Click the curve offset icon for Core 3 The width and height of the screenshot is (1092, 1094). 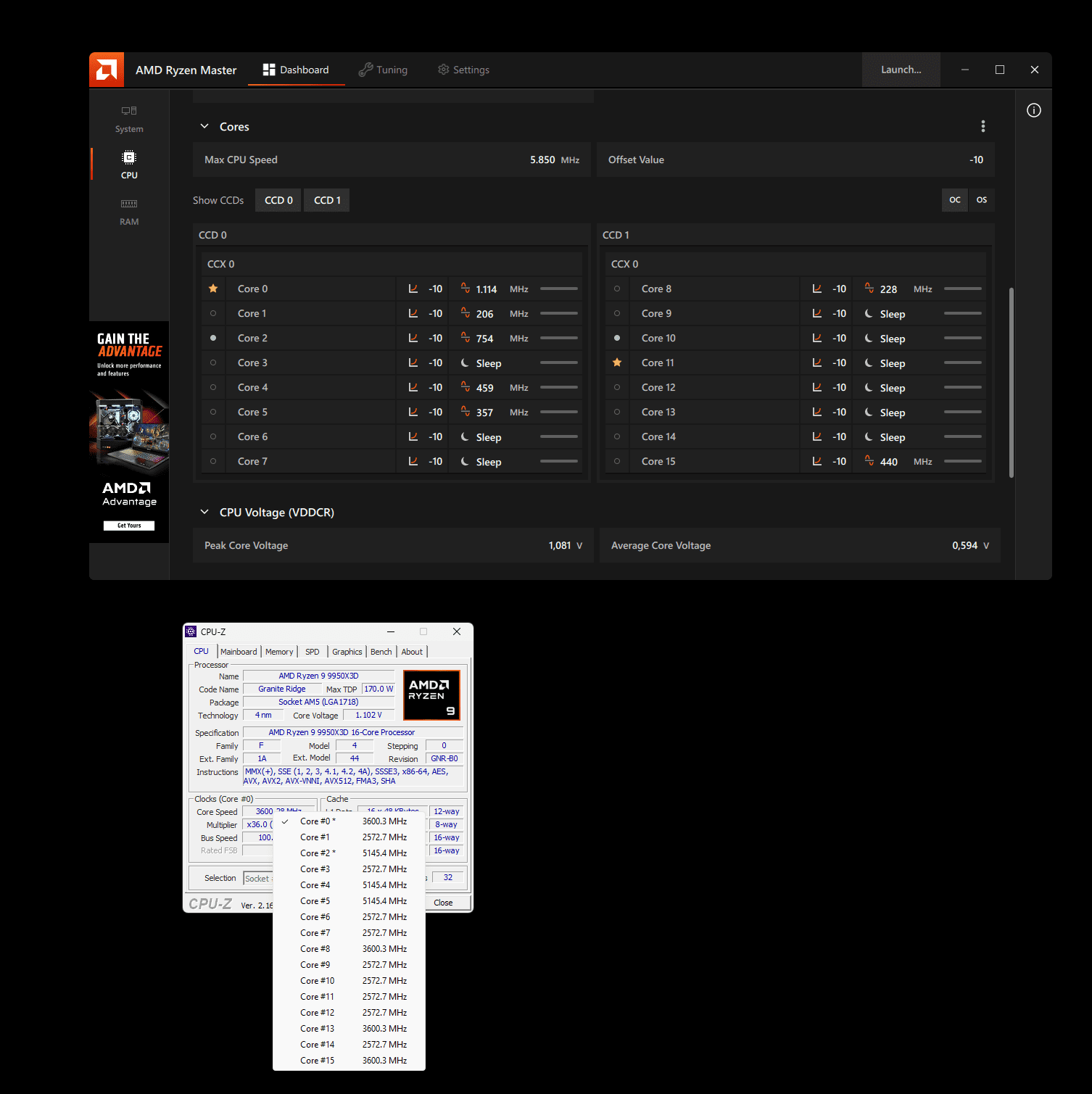[x=413, y=362]
